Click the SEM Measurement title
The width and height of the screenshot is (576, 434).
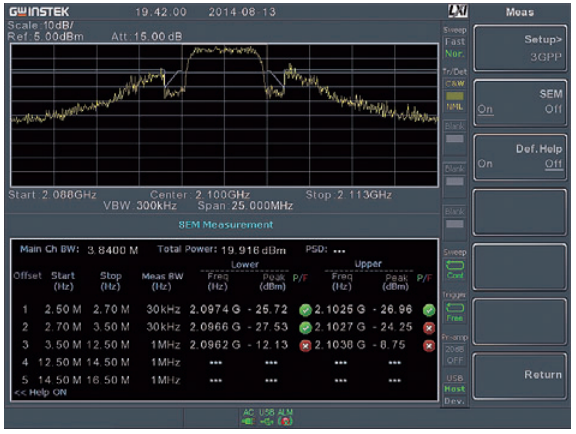[226, 225]
